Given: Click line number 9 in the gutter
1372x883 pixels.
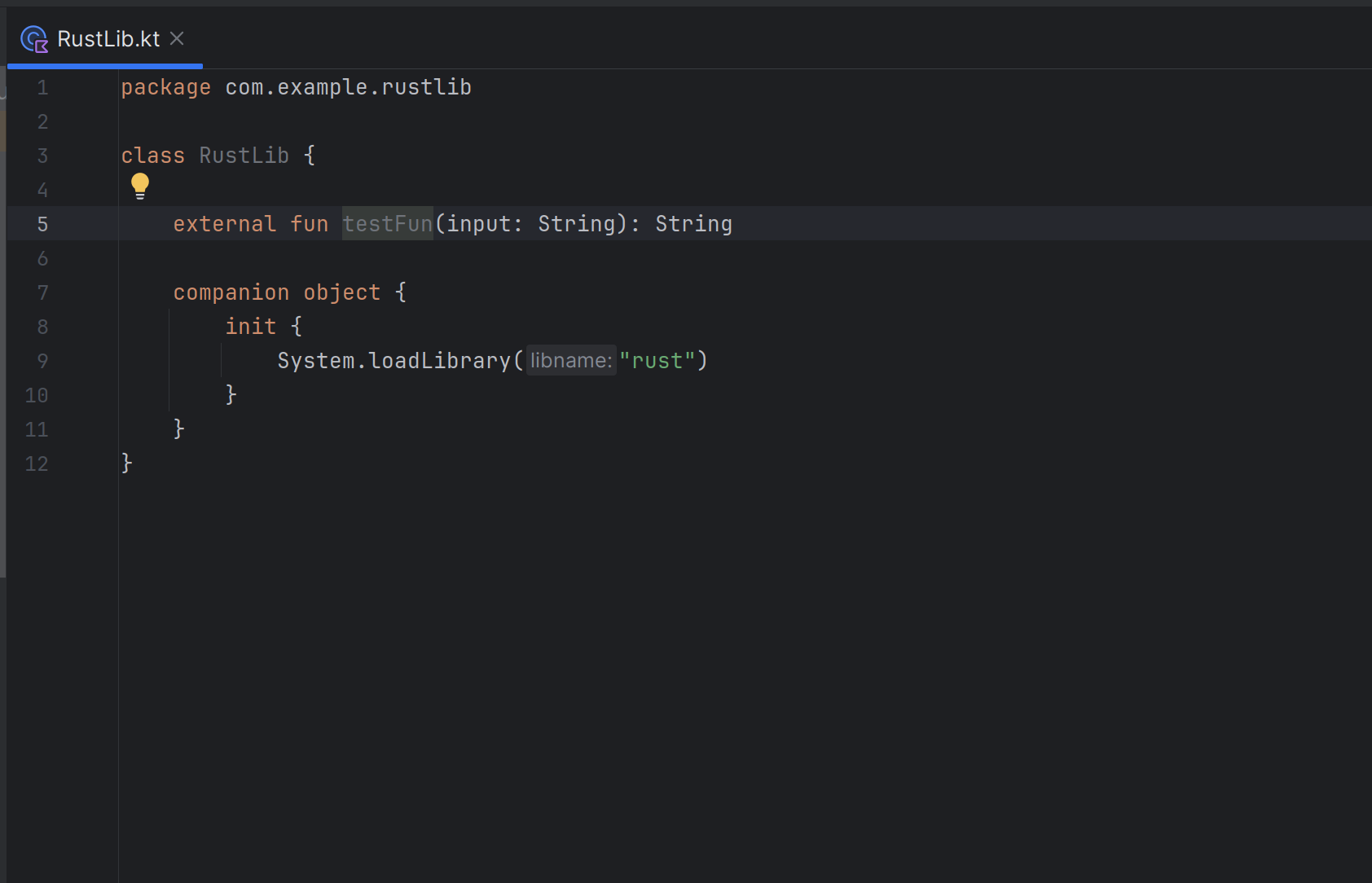Looking at the screenshot, I should tap(42, 361).
